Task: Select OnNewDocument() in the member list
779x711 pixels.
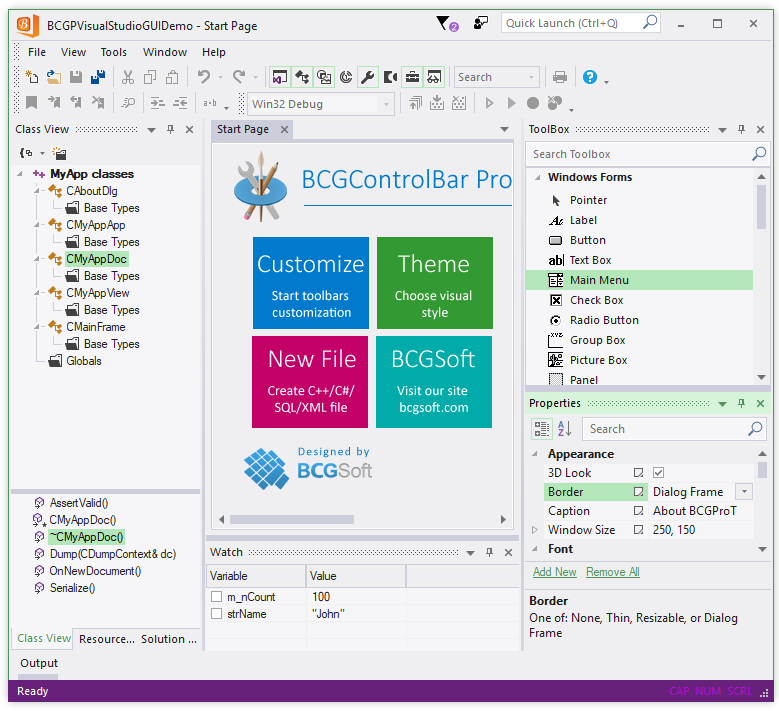Action: click(x=95, y=571)
